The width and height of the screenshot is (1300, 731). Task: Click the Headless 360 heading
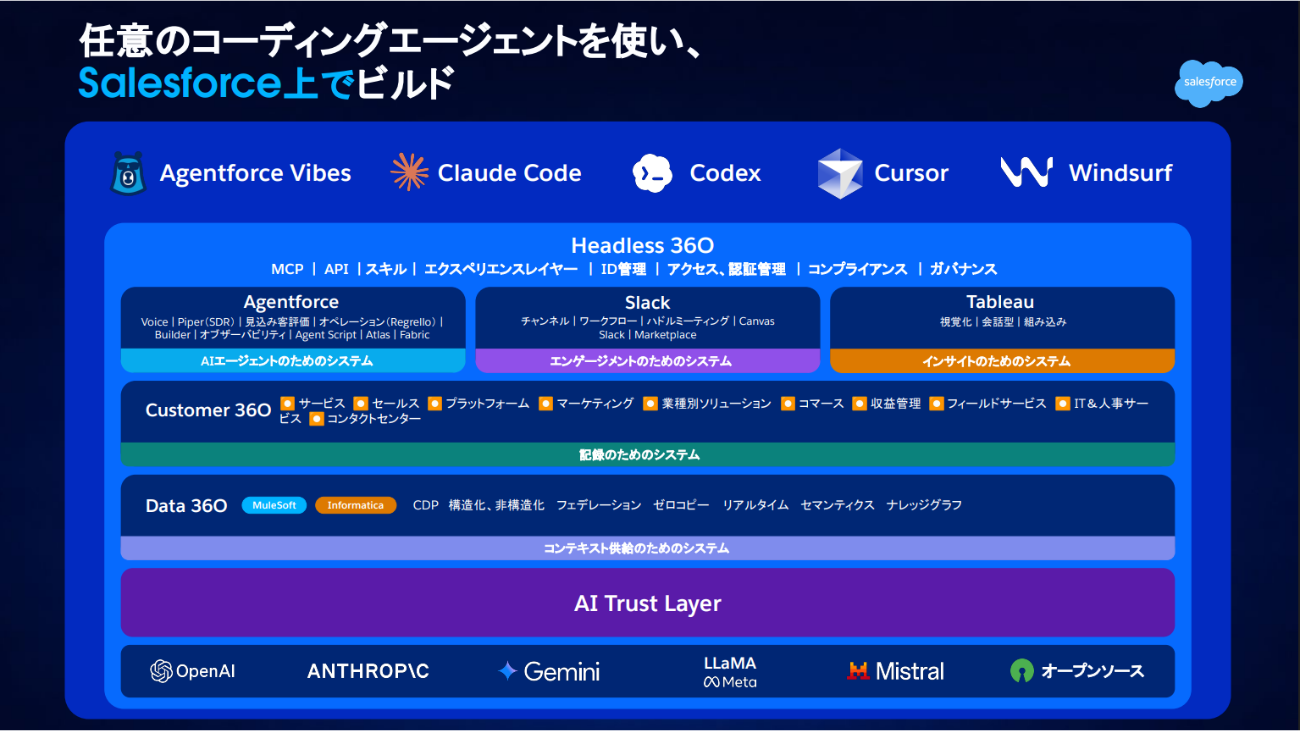642,245
